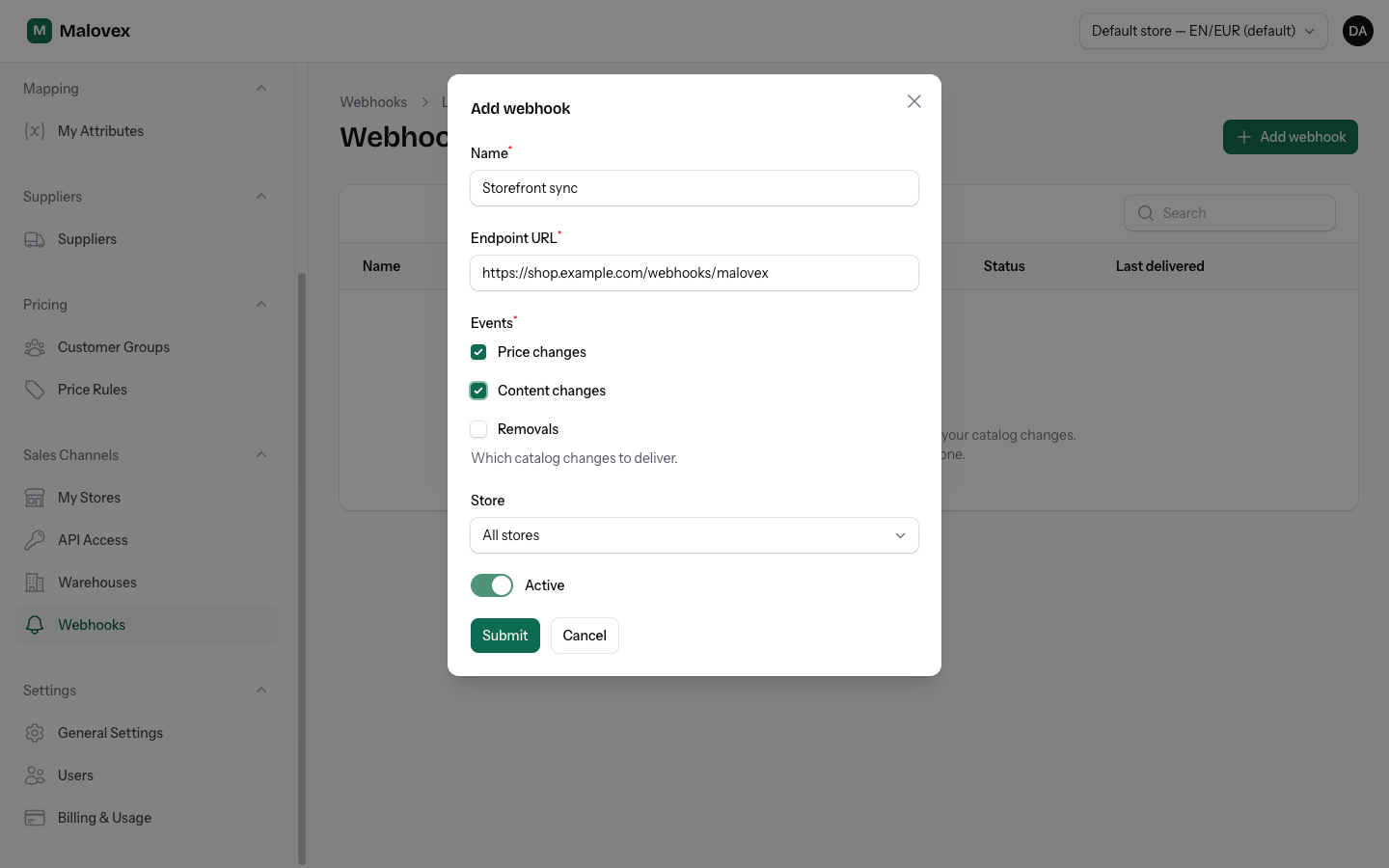Viewport: 1389px width, 868px height.
Task: Click the Status column header
Action: 1004,266
